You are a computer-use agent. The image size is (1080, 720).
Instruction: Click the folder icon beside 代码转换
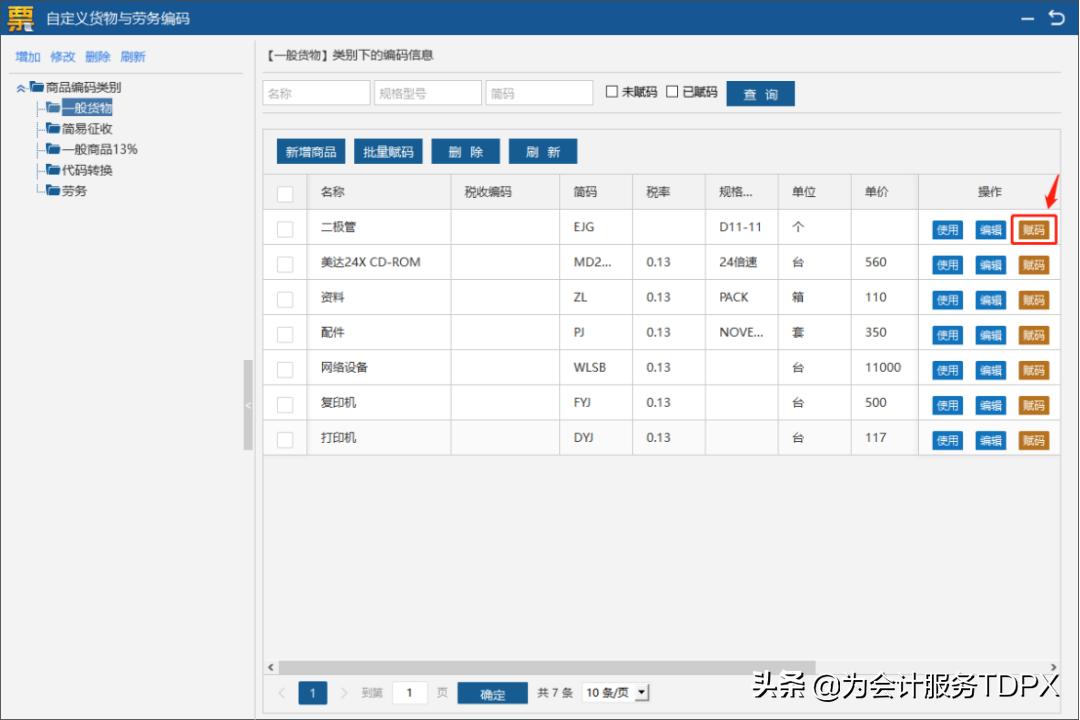pyautogui.click(x=54, y=170)
